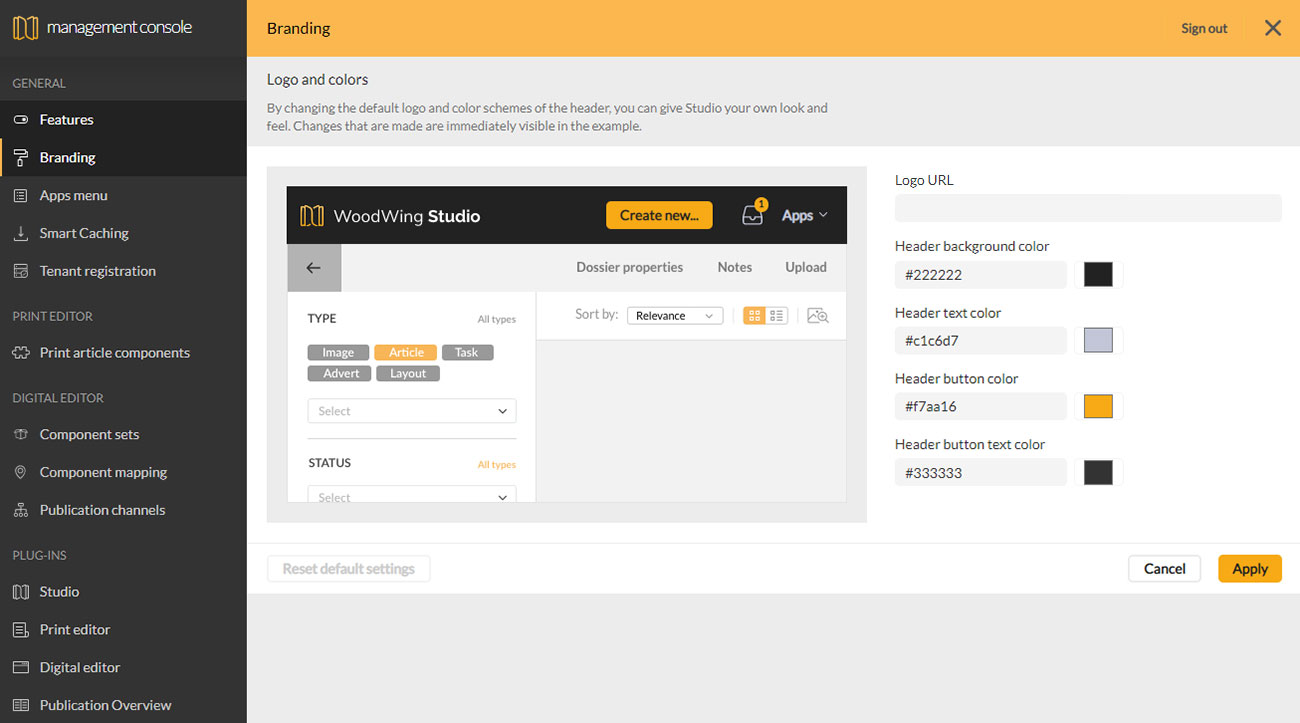Toggle the Task type filter tag
The height and width of the screenshot is (723, 1300).
point(467,353)
